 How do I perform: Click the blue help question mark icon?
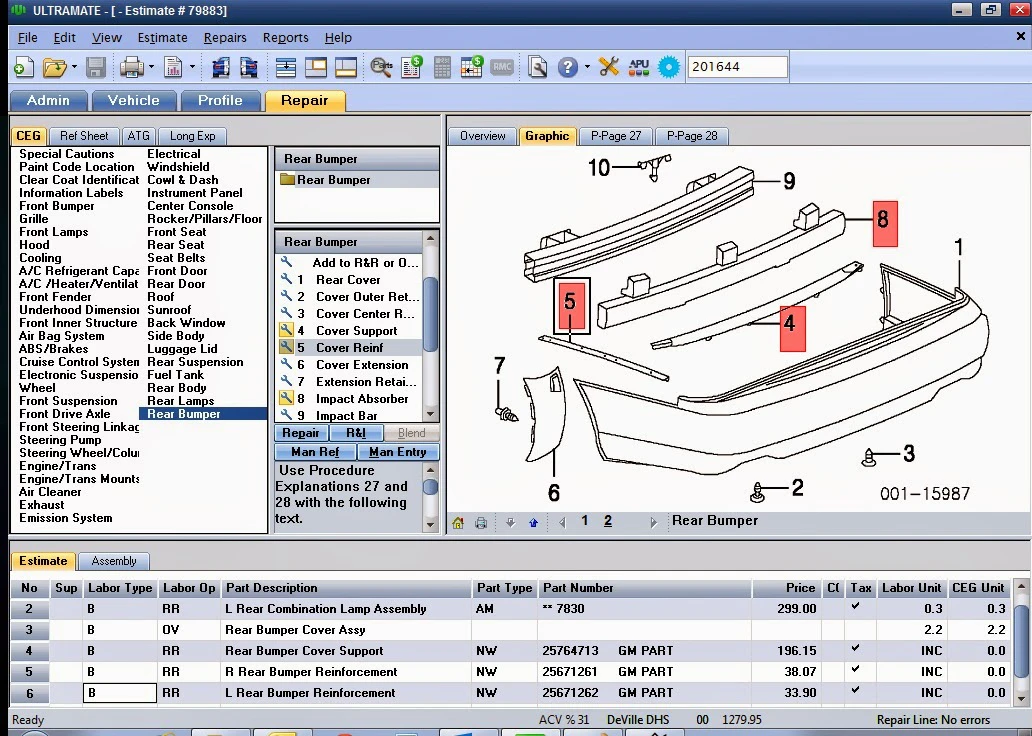tap(567, 67)
